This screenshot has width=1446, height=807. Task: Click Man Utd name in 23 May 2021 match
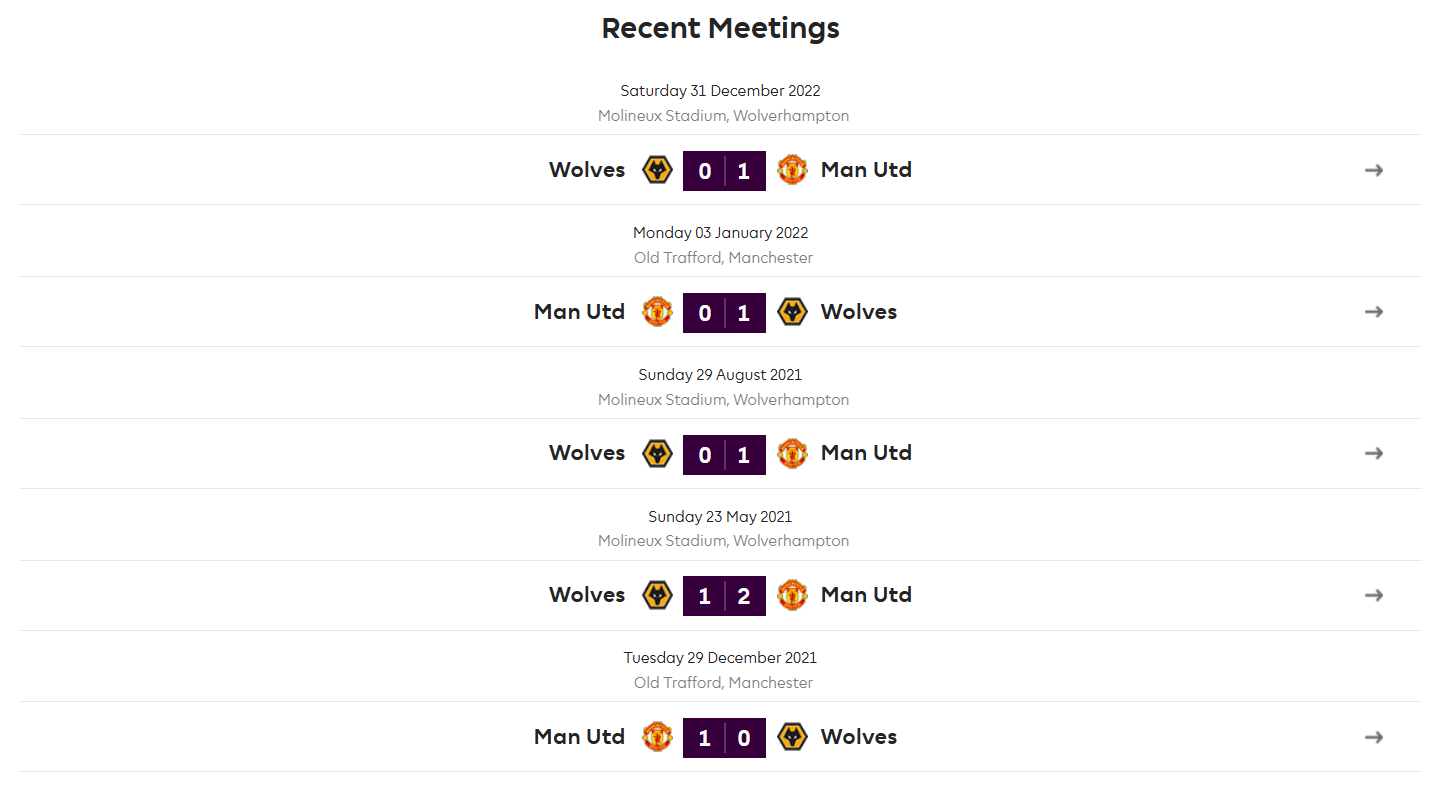[866, 595]
